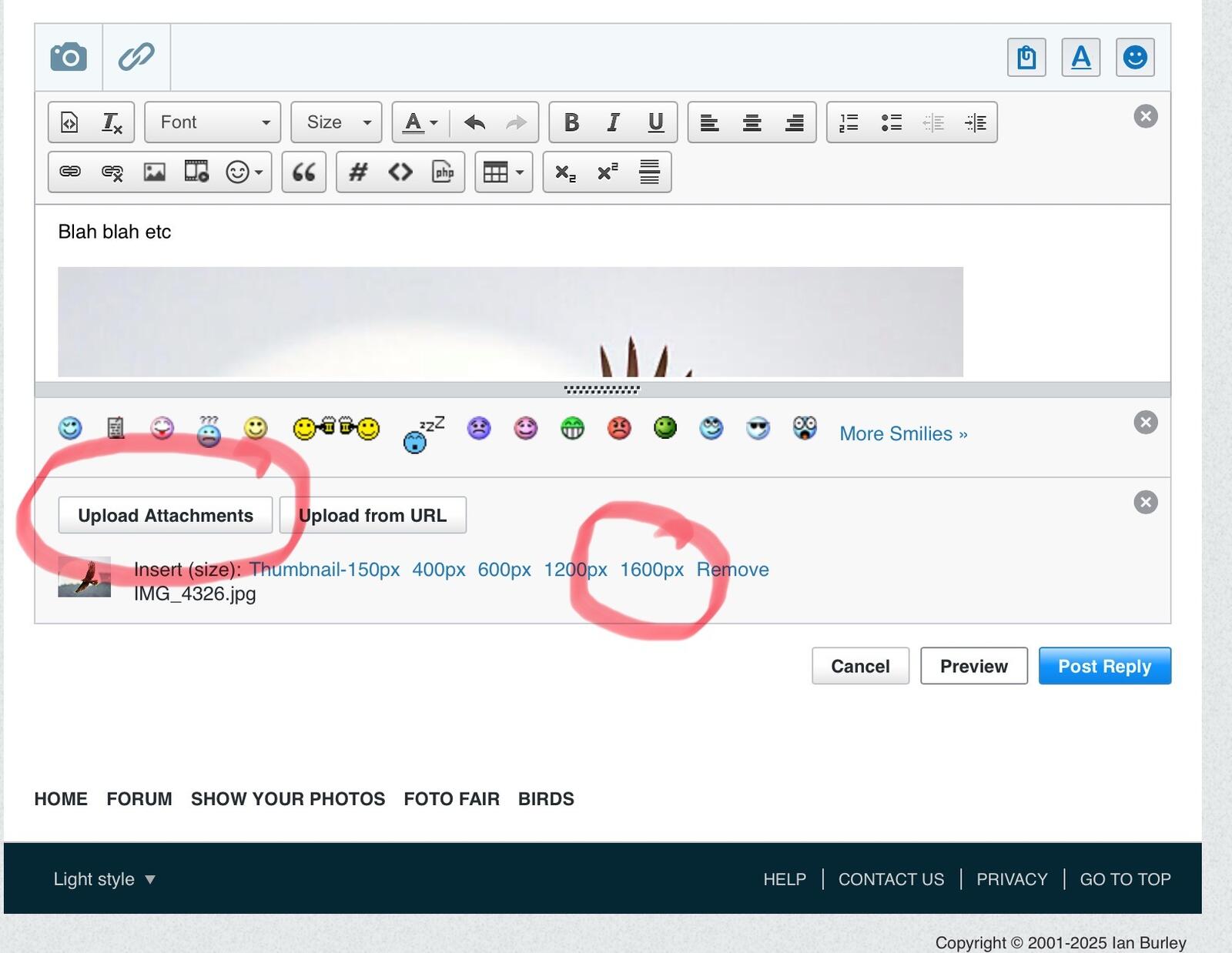Click the Quote block icon
The width and height of the screenshot is (1232, 953).
tap(303, 172)
